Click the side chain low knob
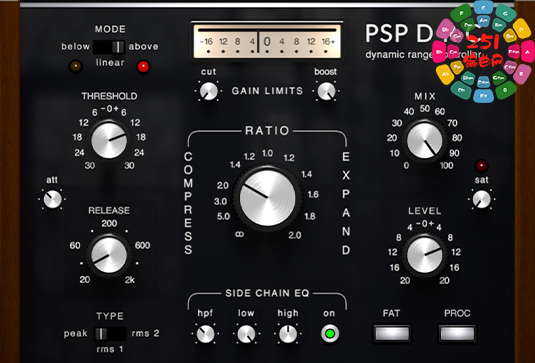 (x=246, y=334)
